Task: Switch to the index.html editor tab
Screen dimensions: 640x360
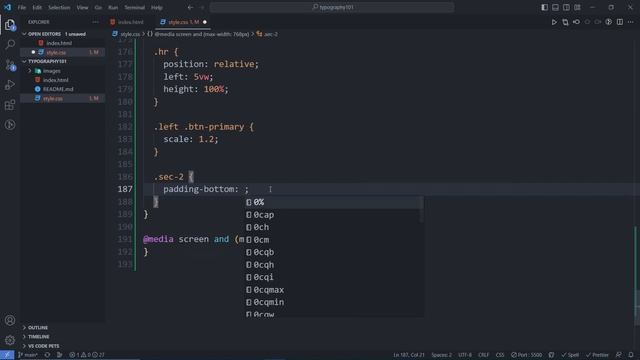Action: (x=131, y=22)
